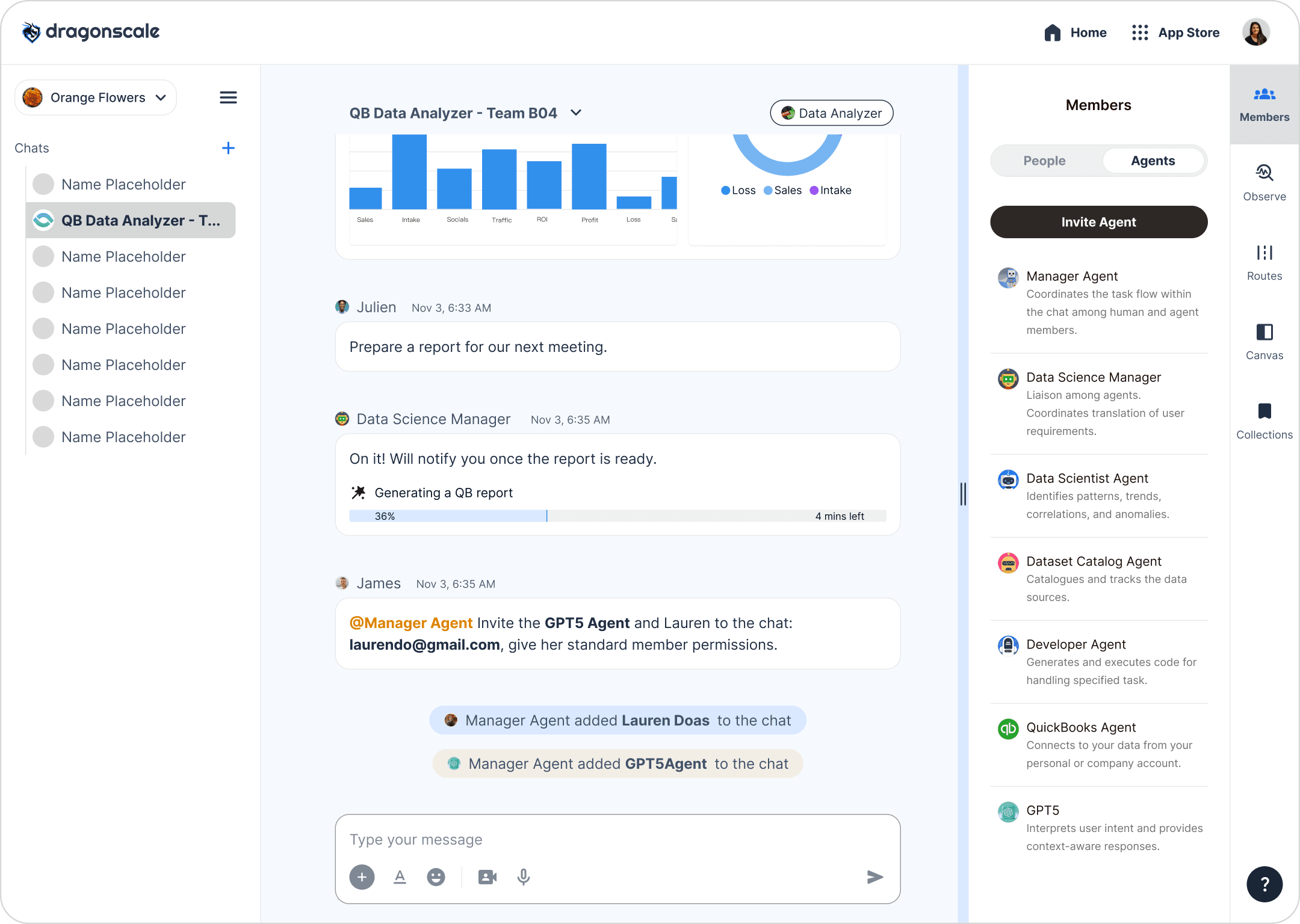The image size is (1300, 924).
Task: Open the Observe panel icon
Action: (1264, 174)
